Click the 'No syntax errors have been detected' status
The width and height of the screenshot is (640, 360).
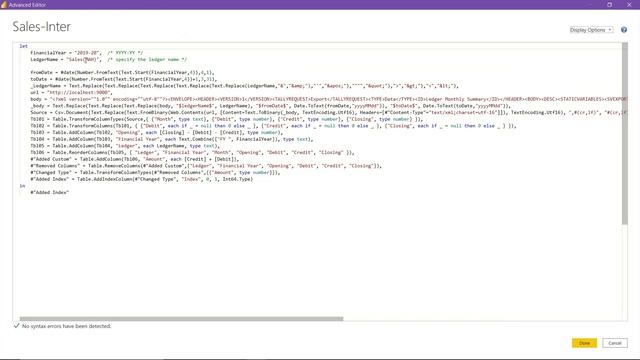67,326
